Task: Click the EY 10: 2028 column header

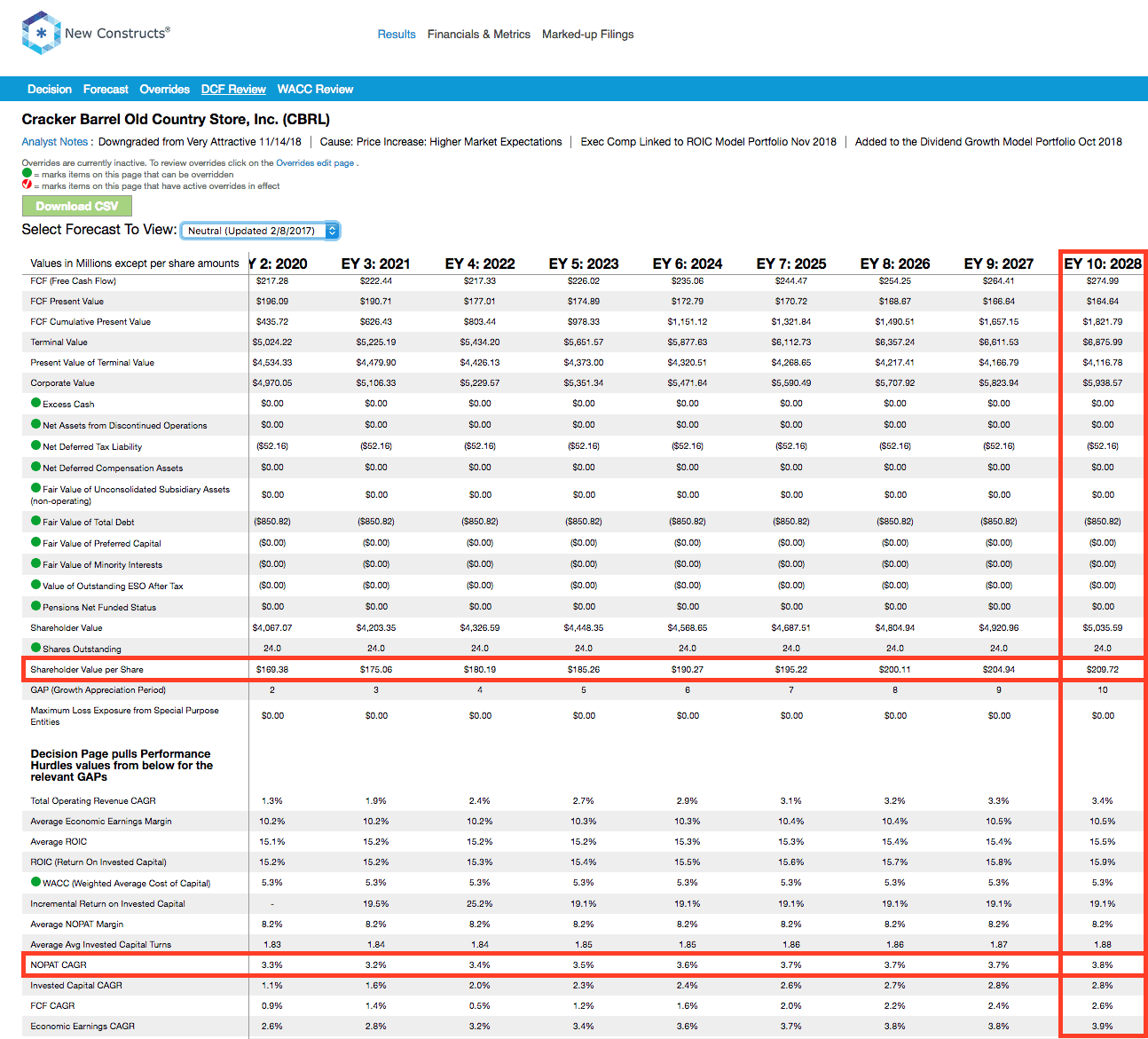Action: pos(1103,264)
